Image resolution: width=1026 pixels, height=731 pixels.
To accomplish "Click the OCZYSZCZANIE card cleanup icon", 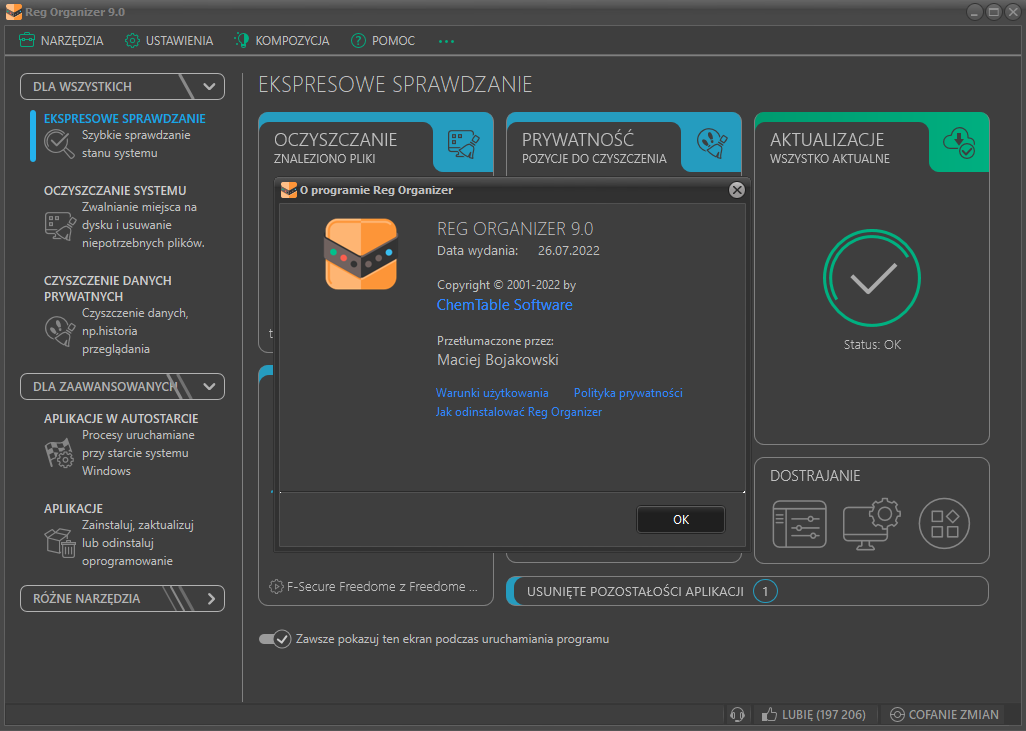I will [463, 145].
